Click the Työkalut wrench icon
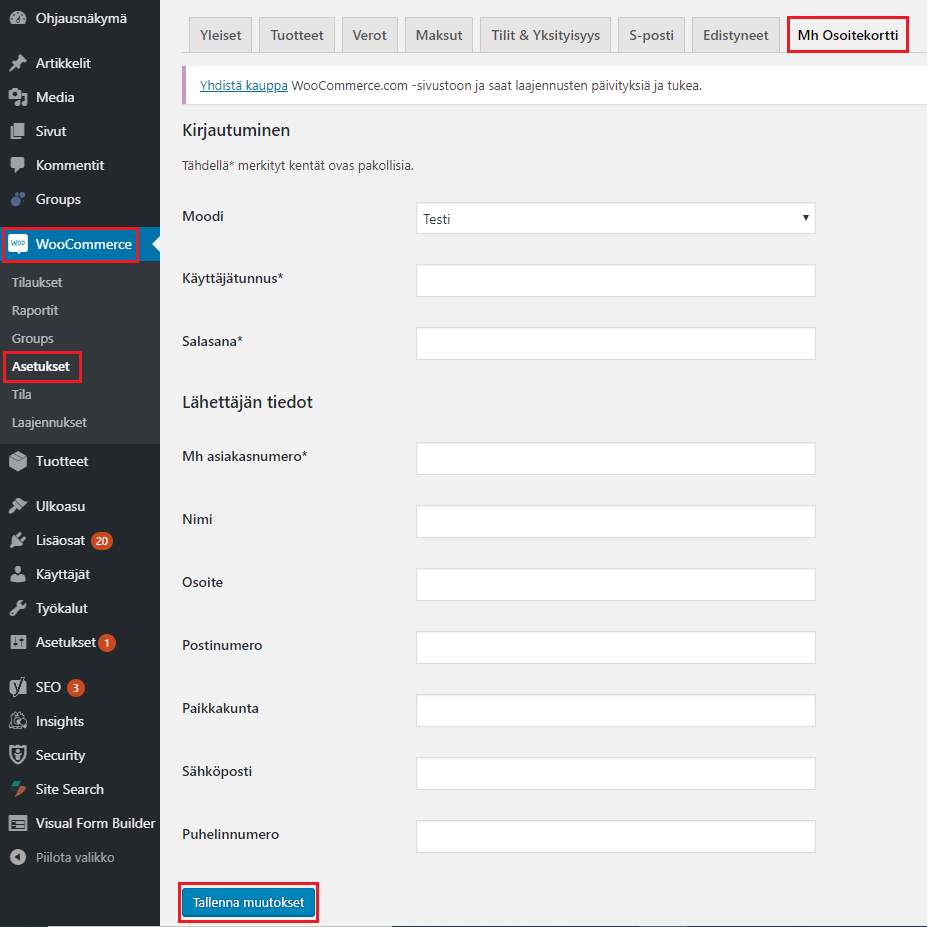Image resolution: width=927 pixels, height=927 pixels. (18, 608)
